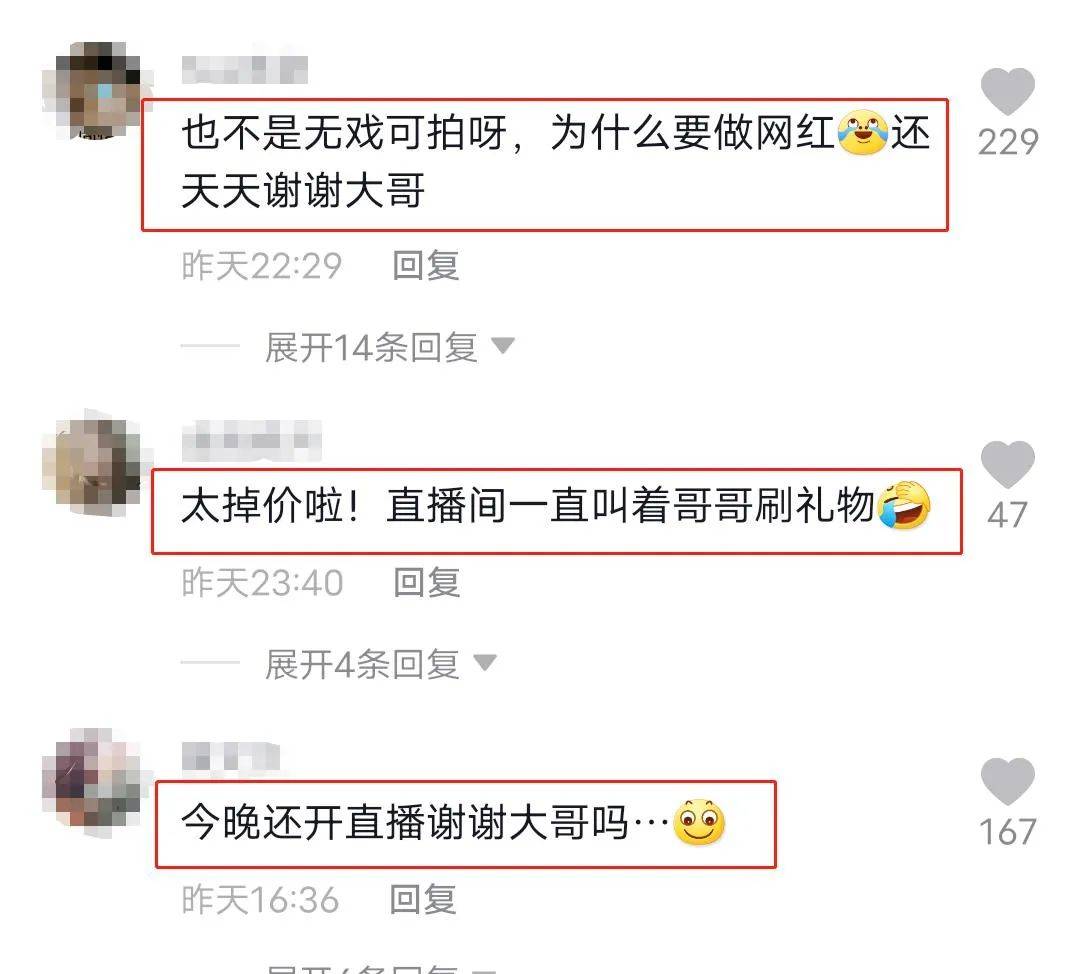Reply to the 昨天23:40 comment
Screen dimensions: 1066x974
tap(427, 582)
